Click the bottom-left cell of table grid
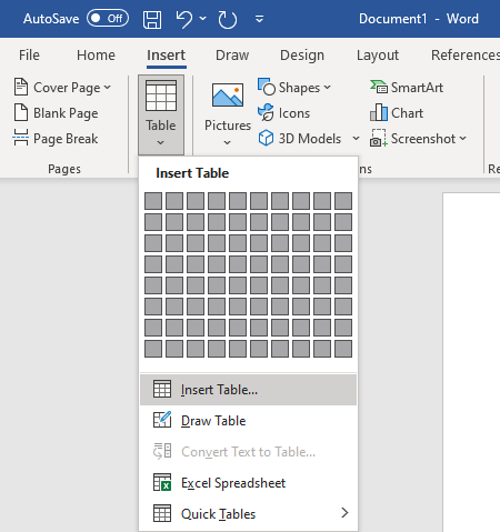The width and height of the screenshot is (500, 532). tap(153, 349)
